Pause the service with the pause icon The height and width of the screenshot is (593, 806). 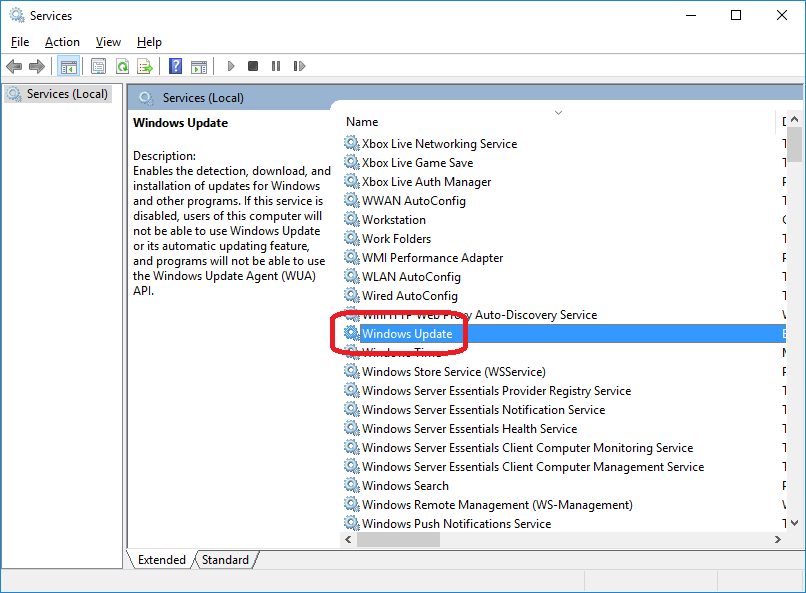pos(276,66)
